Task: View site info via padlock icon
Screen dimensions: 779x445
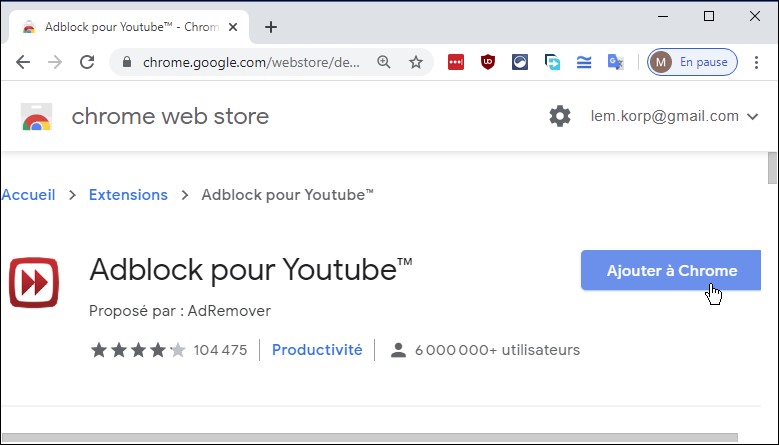Action: click(127, 62)
